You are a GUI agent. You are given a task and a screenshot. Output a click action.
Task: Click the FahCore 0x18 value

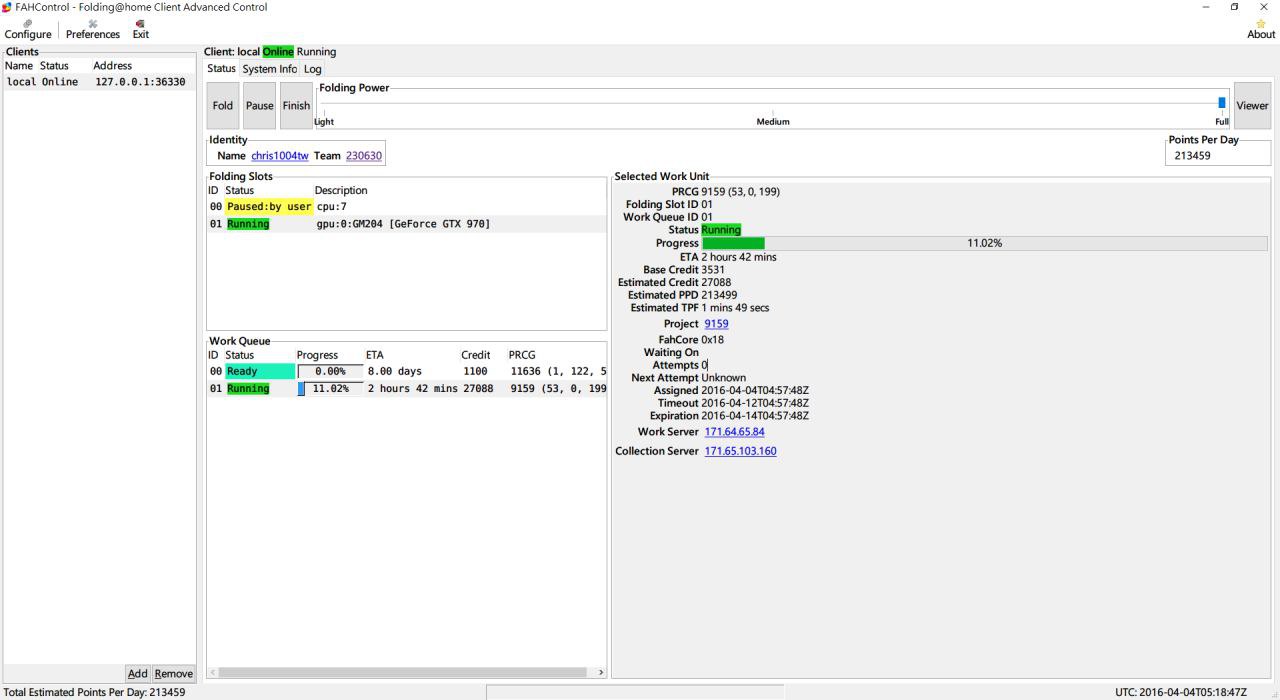click(713, 340)
